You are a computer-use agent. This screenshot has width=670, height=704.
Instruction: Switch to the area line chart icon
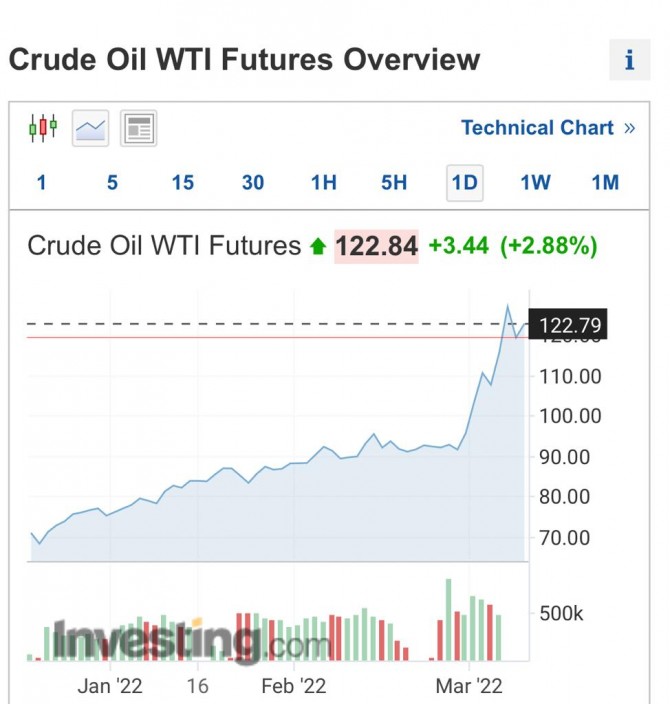pyautogui.click(x=90, y=128)
